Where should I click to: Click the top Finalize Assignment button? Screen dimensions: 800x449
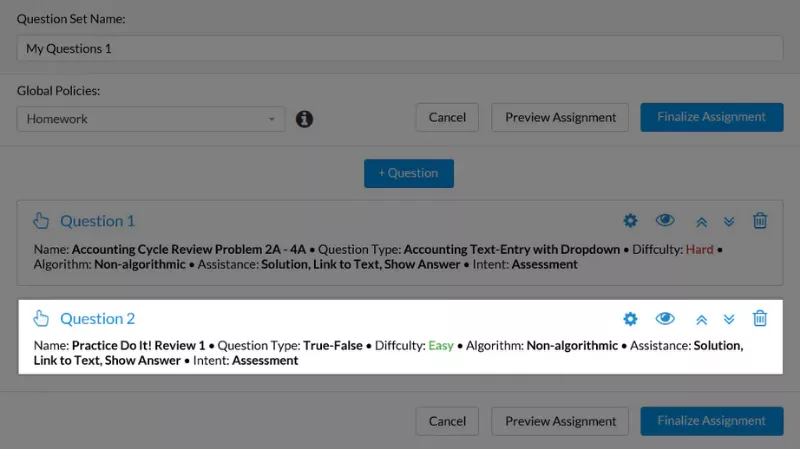(x=712, y=117)
